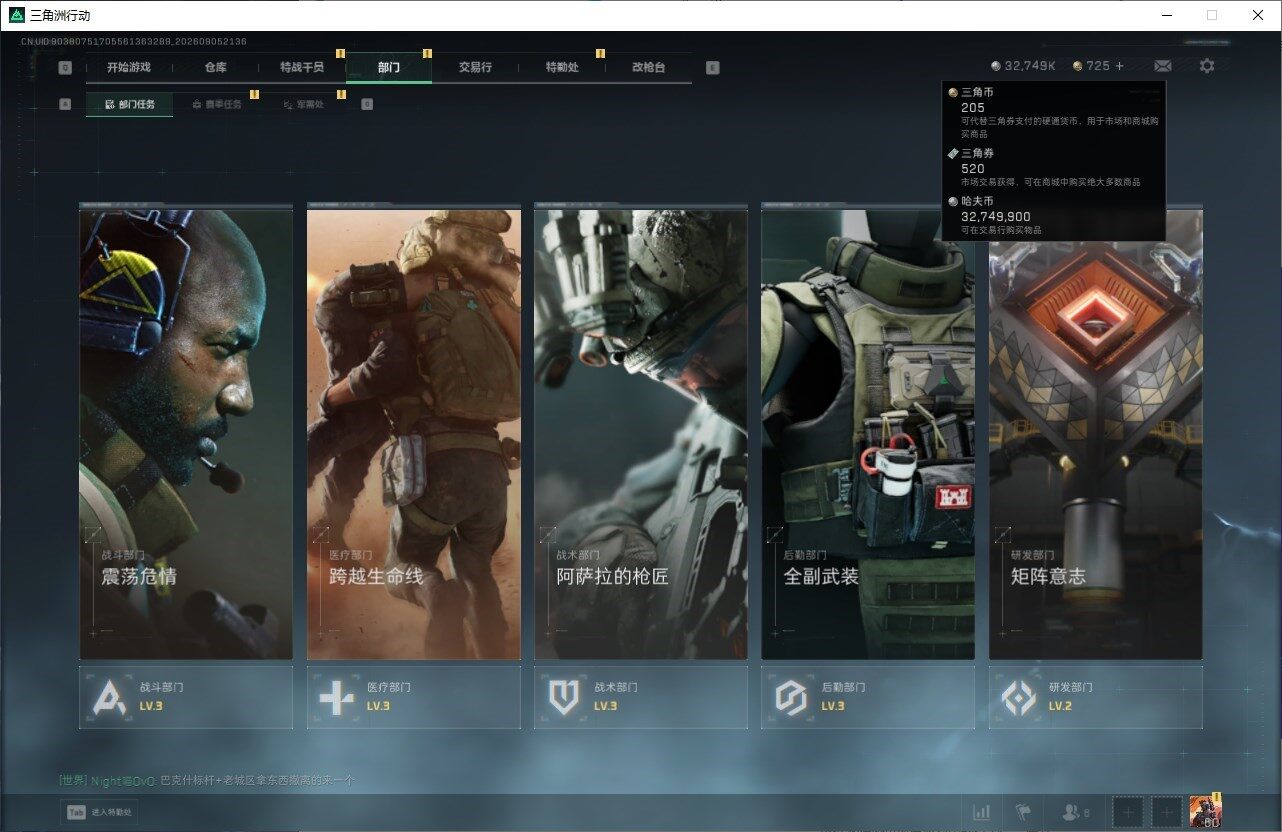
Task: Click the 三角券 ticket icon in tooltip
Action: point(953,154)
